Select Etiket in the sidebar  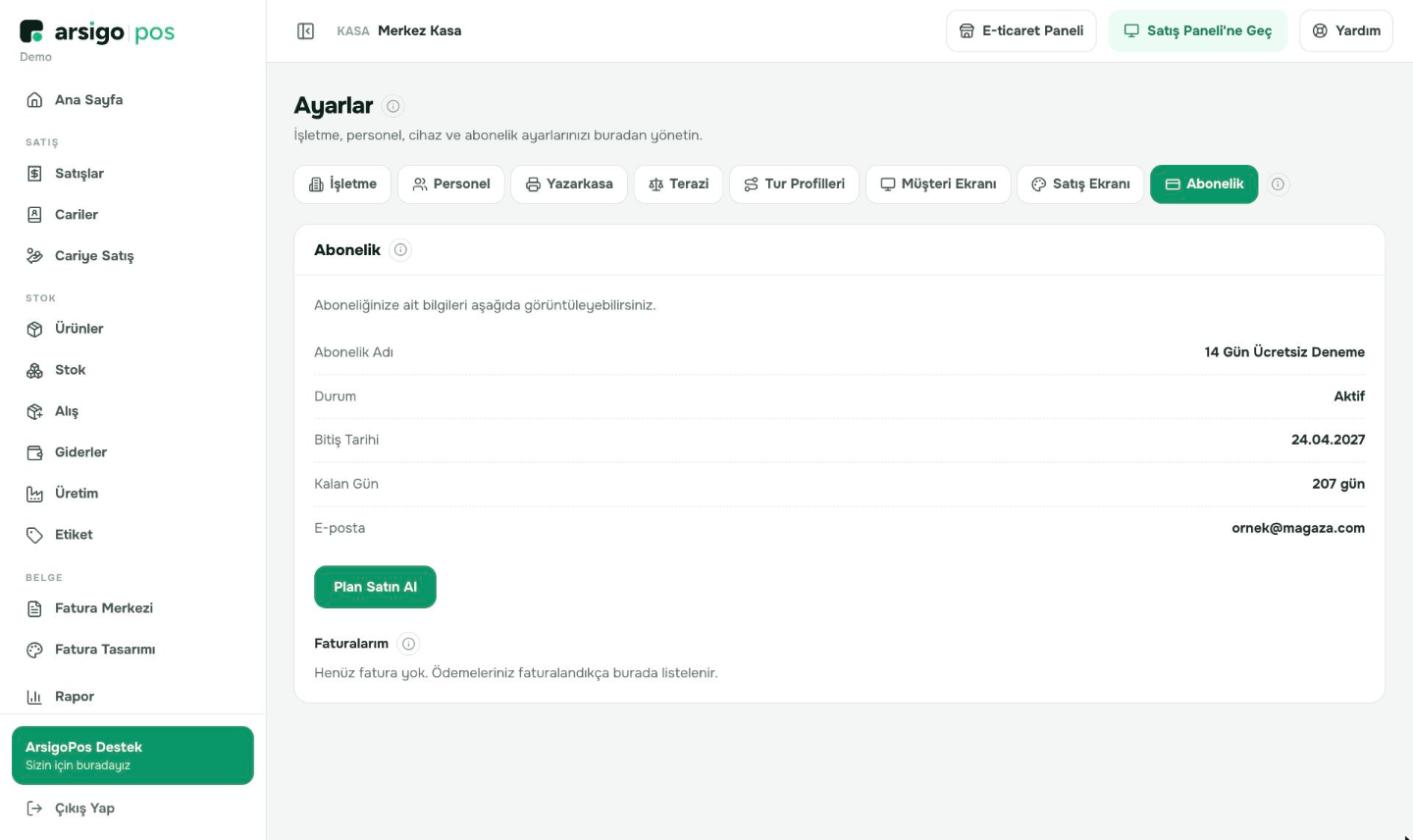pyautogui.click(x=133, y=534)
